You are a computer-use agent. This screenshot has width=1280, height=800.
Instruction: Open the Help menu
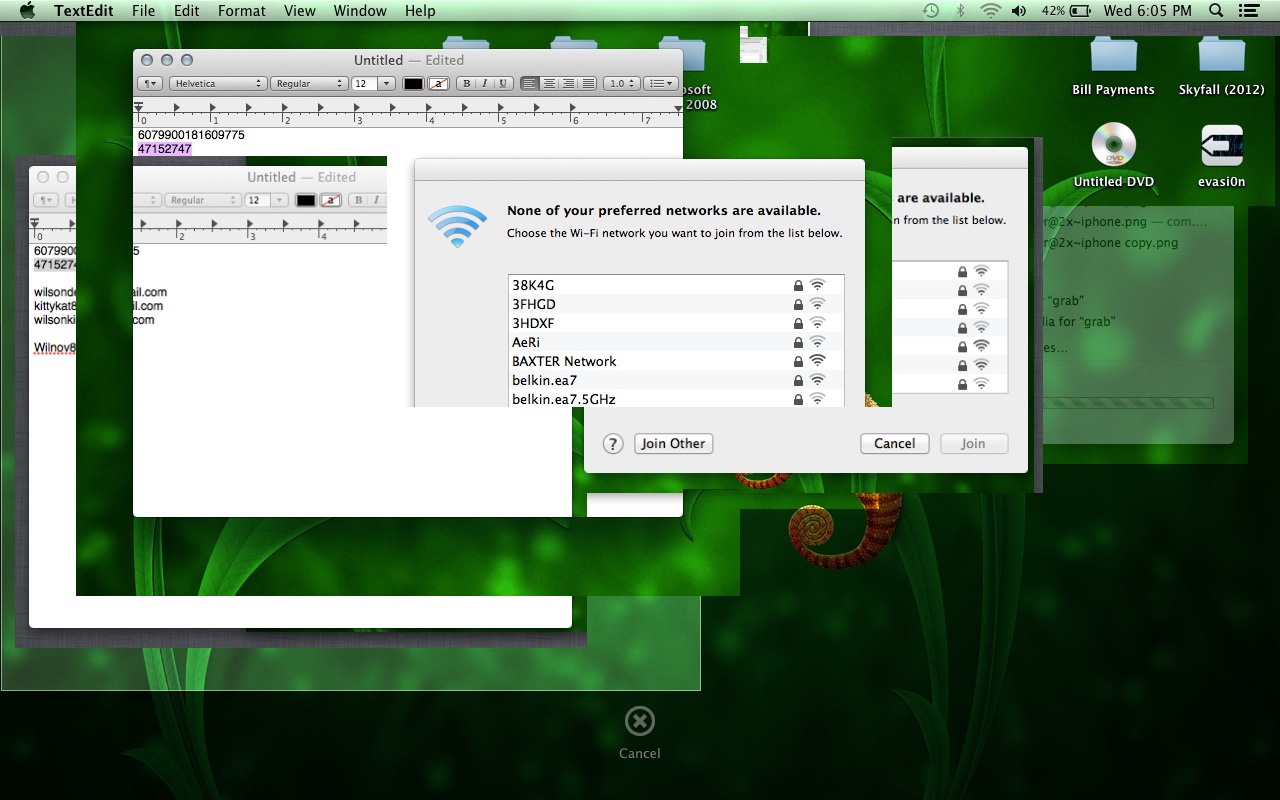pos(420,11)
